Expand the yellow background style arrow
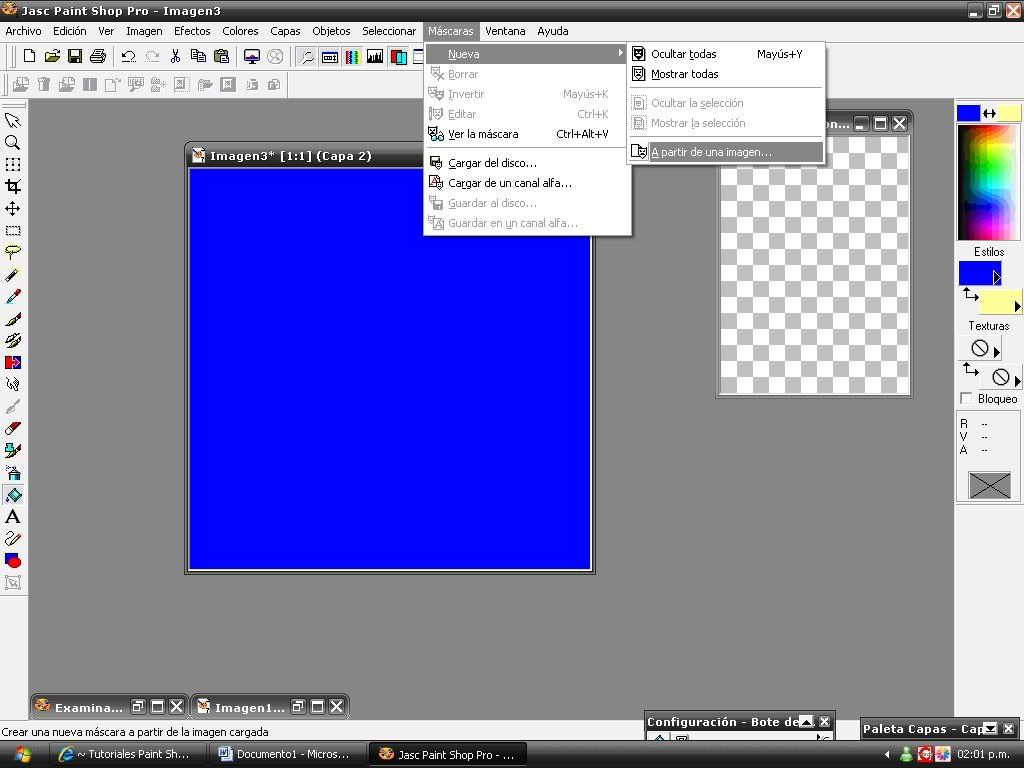Screen dimensions: 1024x768 tap(1018, 306)
